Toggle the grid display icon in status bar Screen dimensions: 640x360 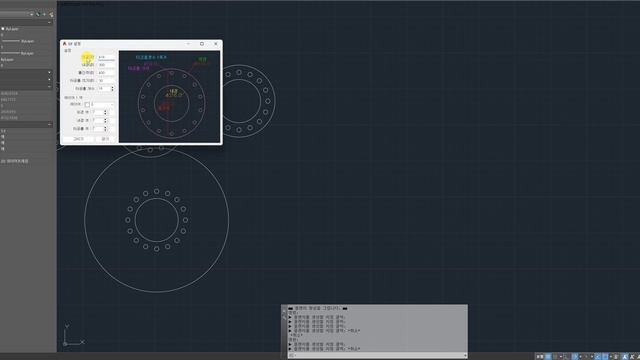[548, 357]
